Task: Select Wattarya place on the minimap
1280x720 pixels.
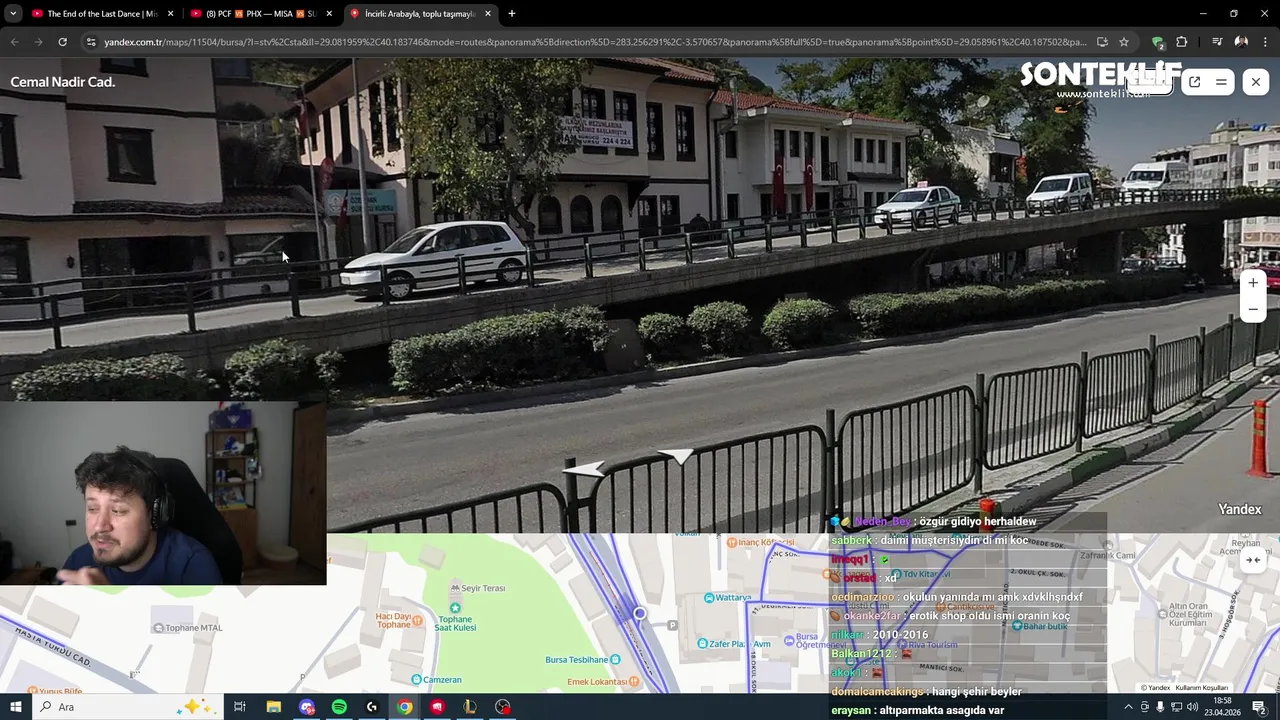Action: (x=727, y=598)
